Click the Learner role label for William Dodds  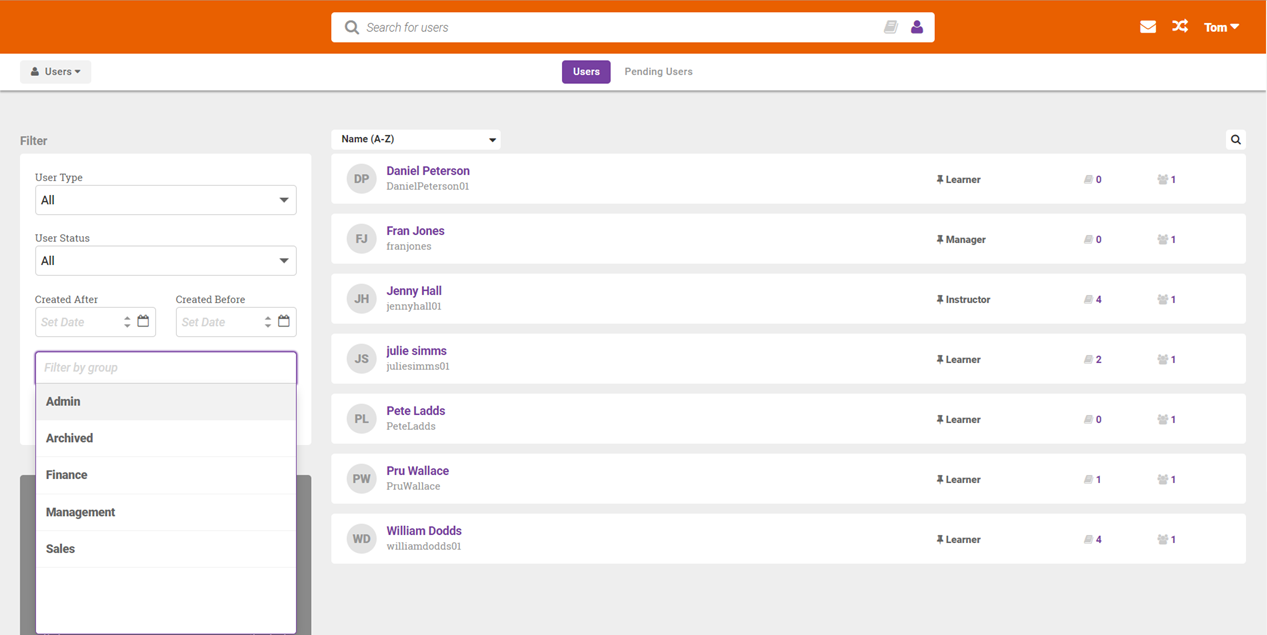click(963, 540)
